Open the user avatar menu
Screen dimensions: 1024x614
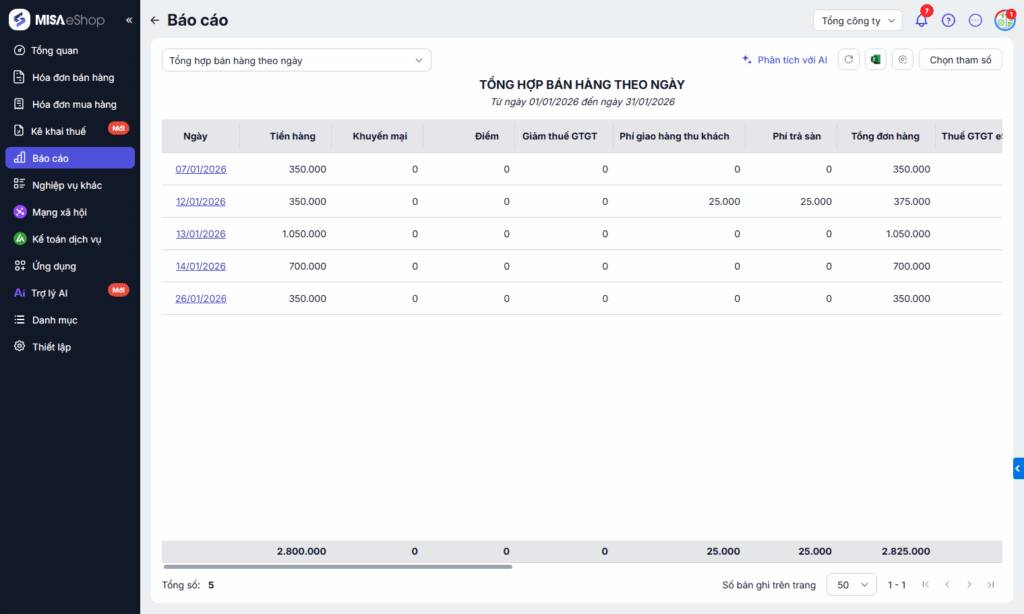(x=1004, y=20)
